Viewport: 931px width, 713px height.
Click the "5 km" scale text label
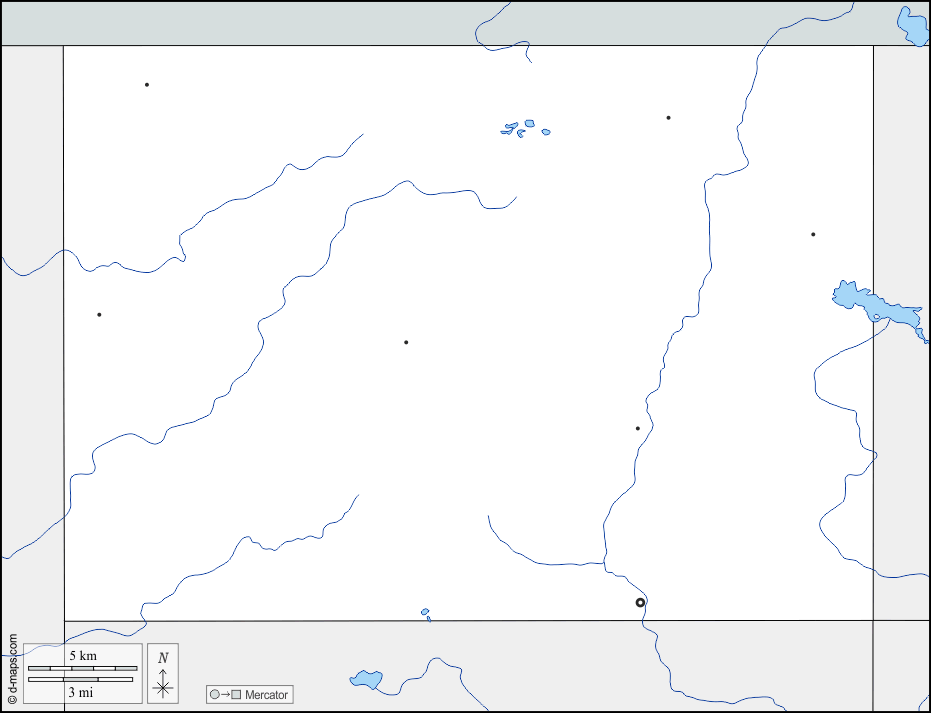[82, 655]
